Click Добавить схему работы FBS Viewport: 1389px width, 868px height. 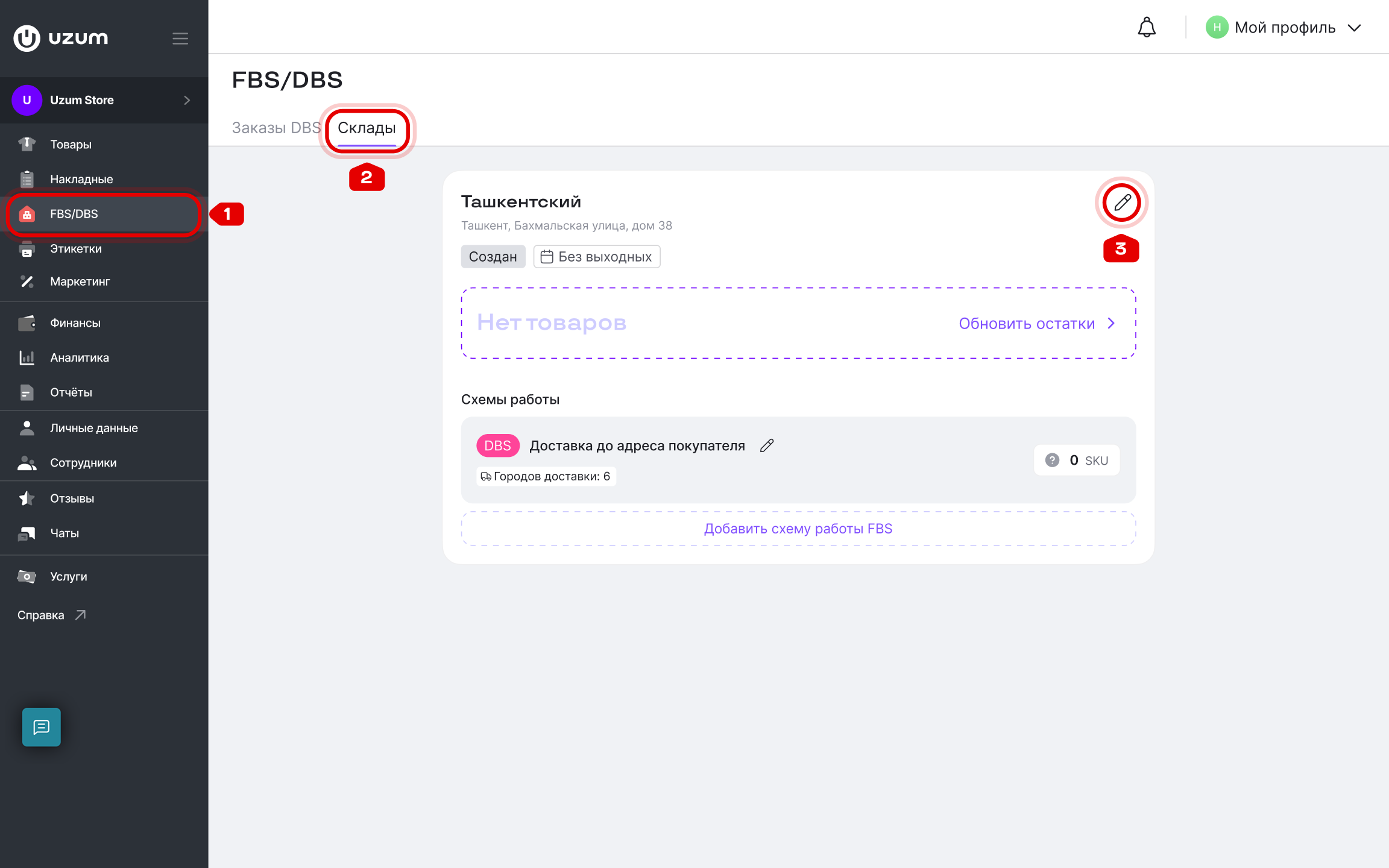[798, 529]
